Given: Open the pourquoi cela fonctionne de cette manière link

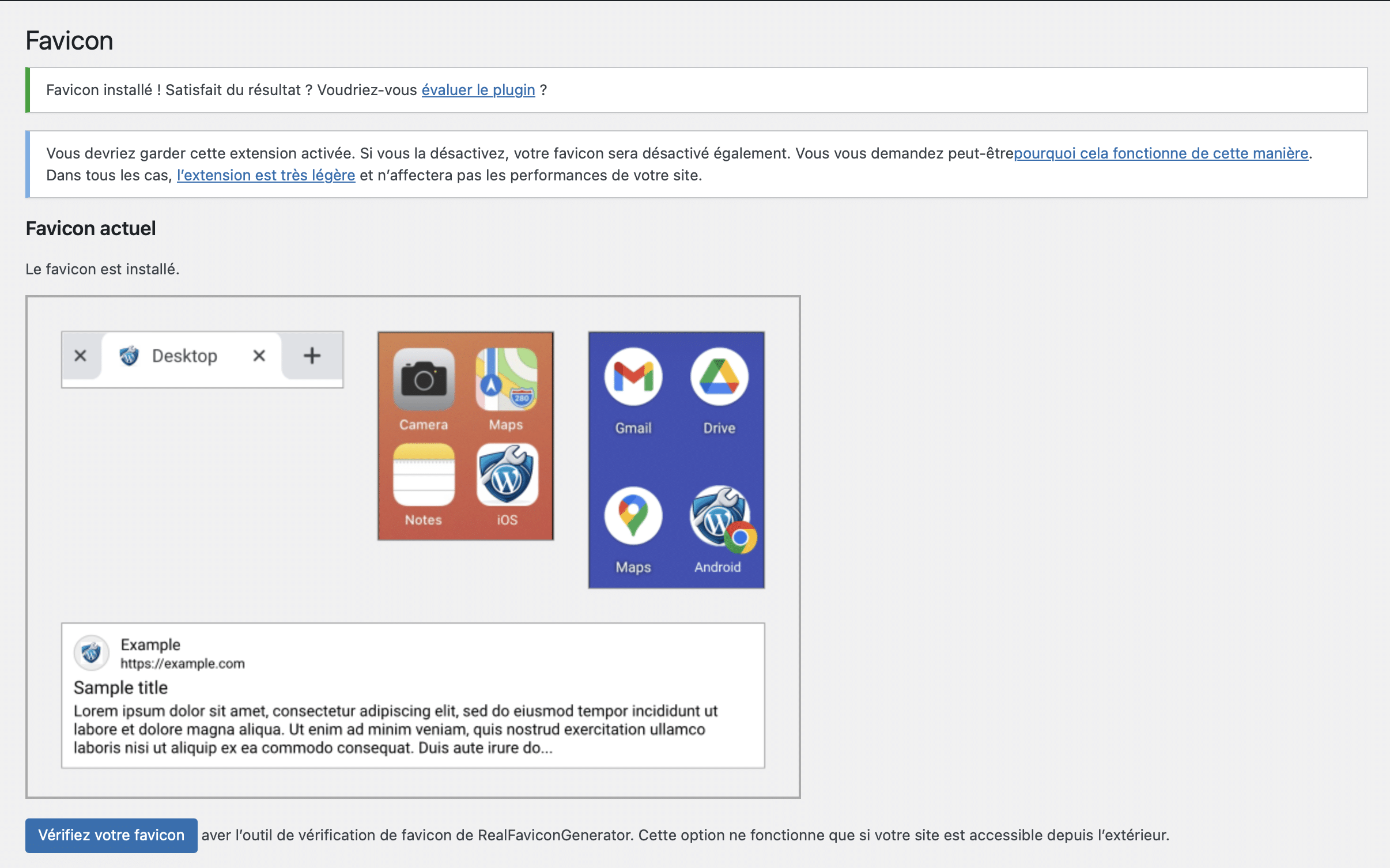Looking at the screenshot, I should 1161,153.
